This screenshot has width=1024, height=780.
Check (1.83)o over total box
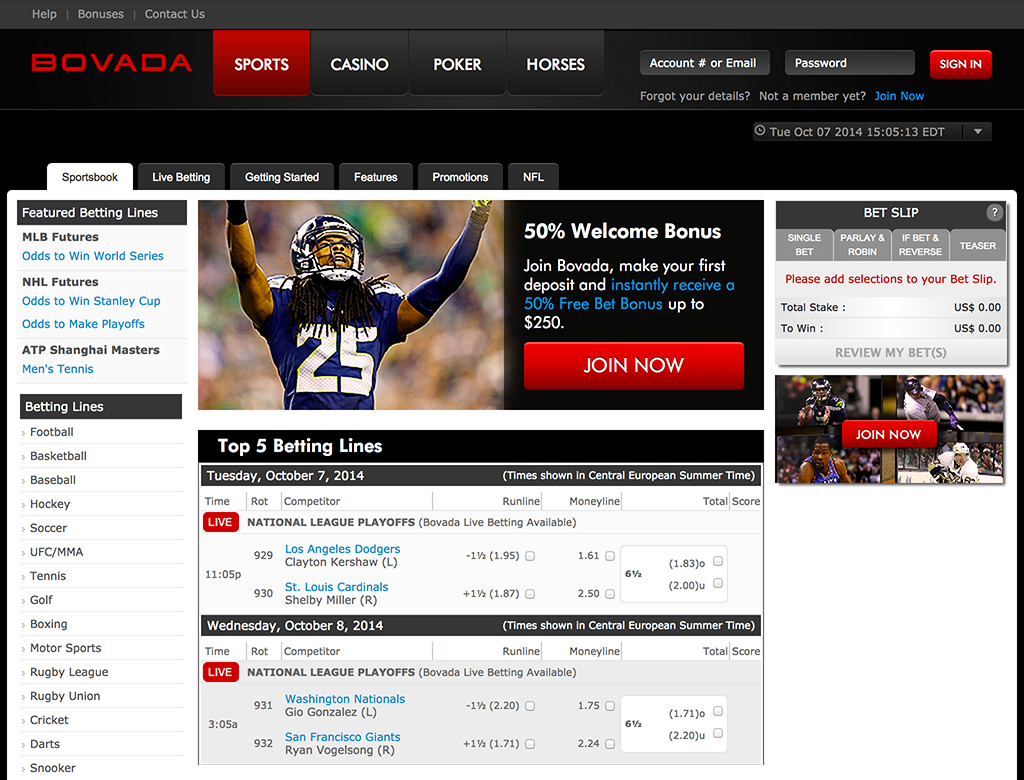coord(718,561)
